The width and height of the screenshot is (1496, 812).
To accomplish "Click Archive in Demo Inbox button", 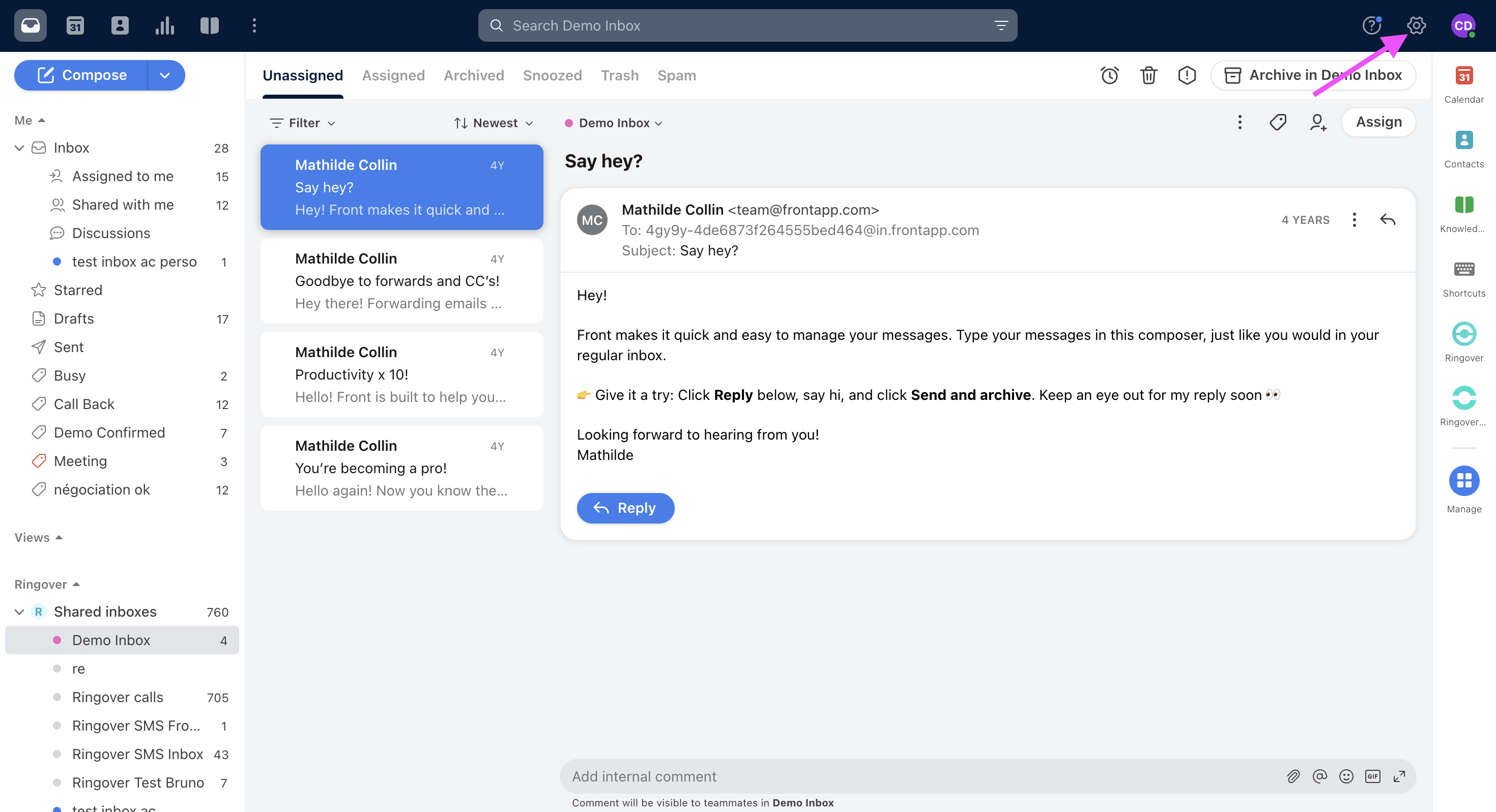I will (1313, 75).
